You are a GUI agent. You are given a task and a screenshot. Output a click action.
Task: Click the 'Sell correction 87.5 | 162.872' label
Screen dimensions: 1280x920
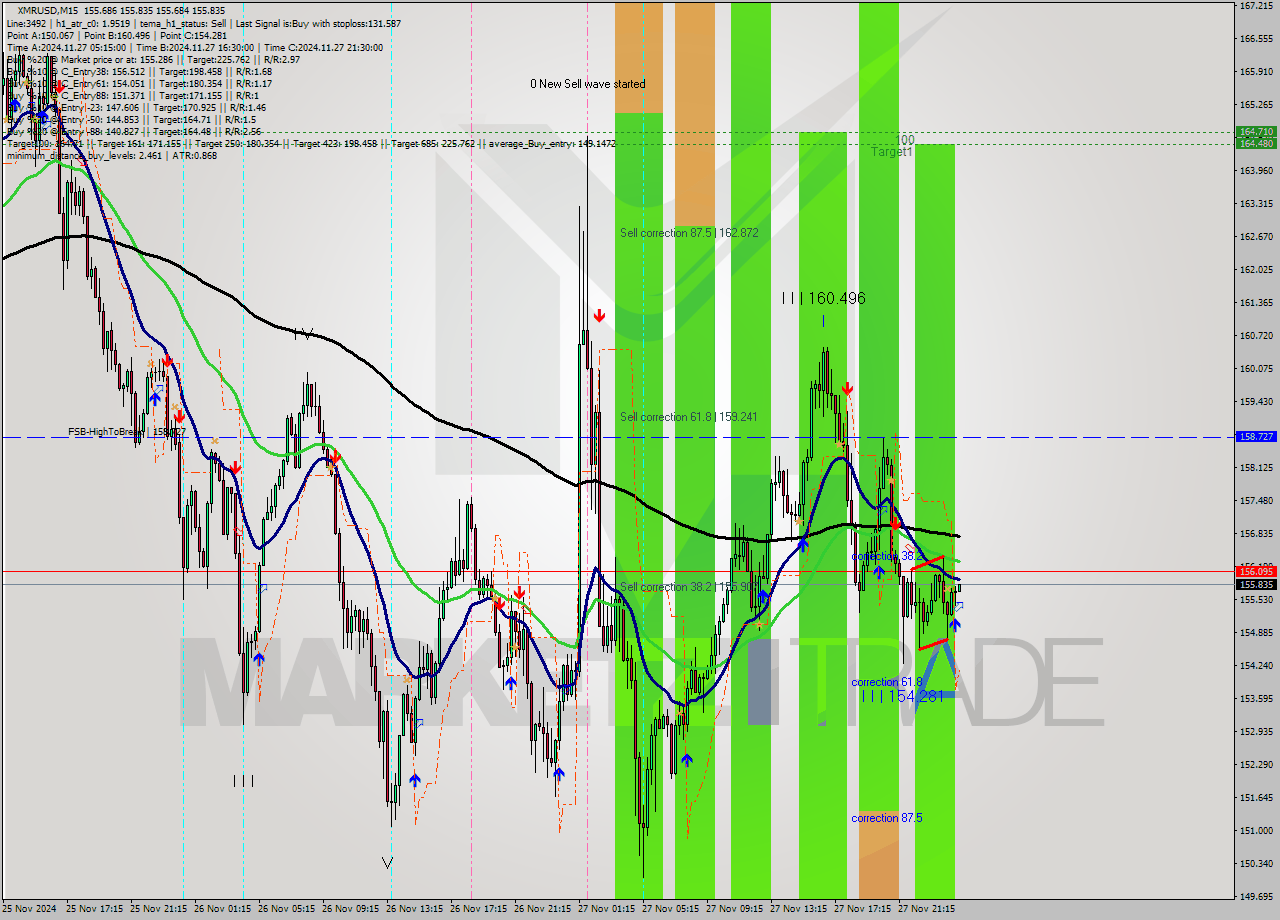point(689,233)
